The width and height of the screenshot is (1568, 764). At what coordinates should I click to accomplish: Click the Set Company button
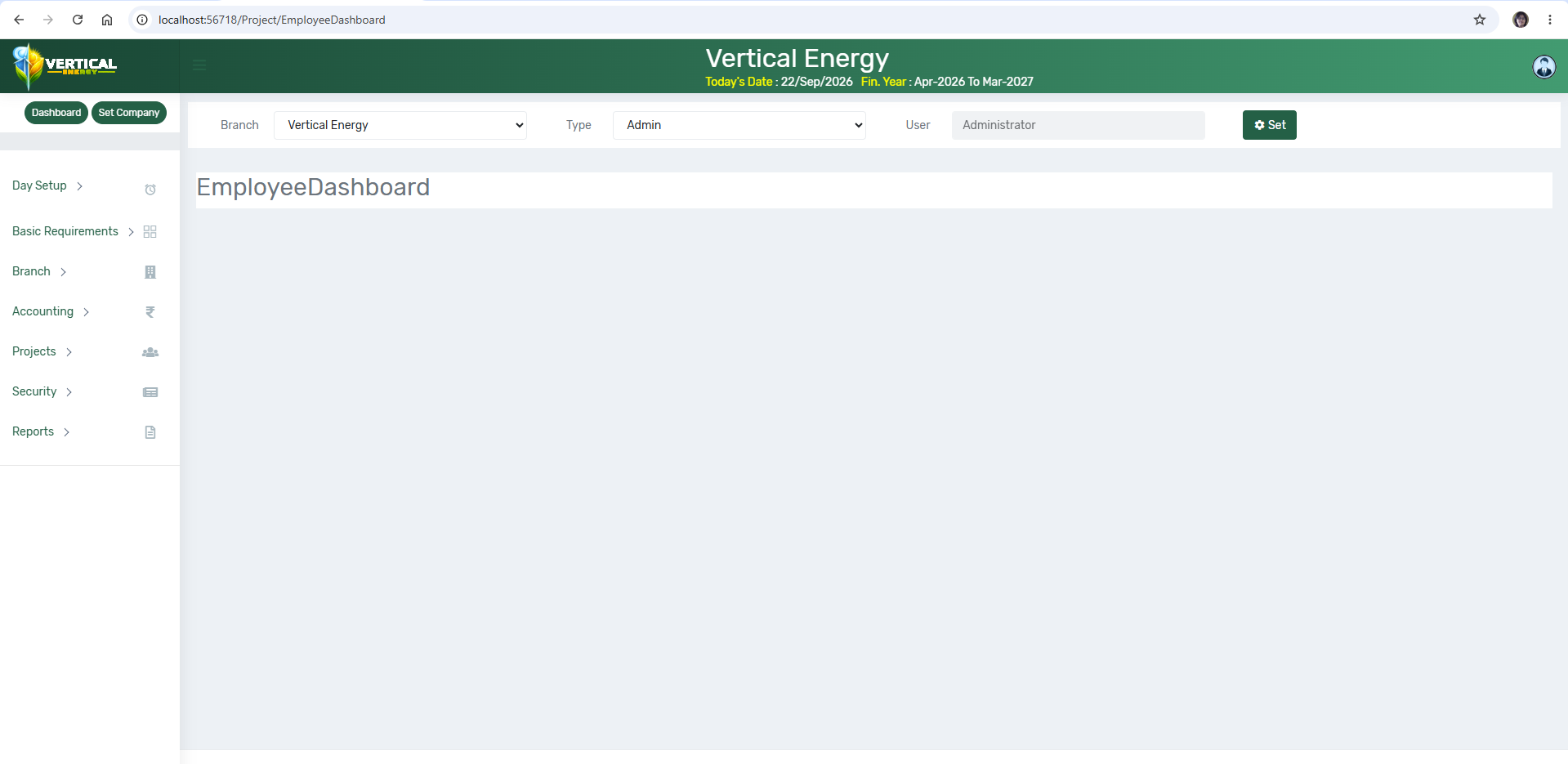coord(129,113)
